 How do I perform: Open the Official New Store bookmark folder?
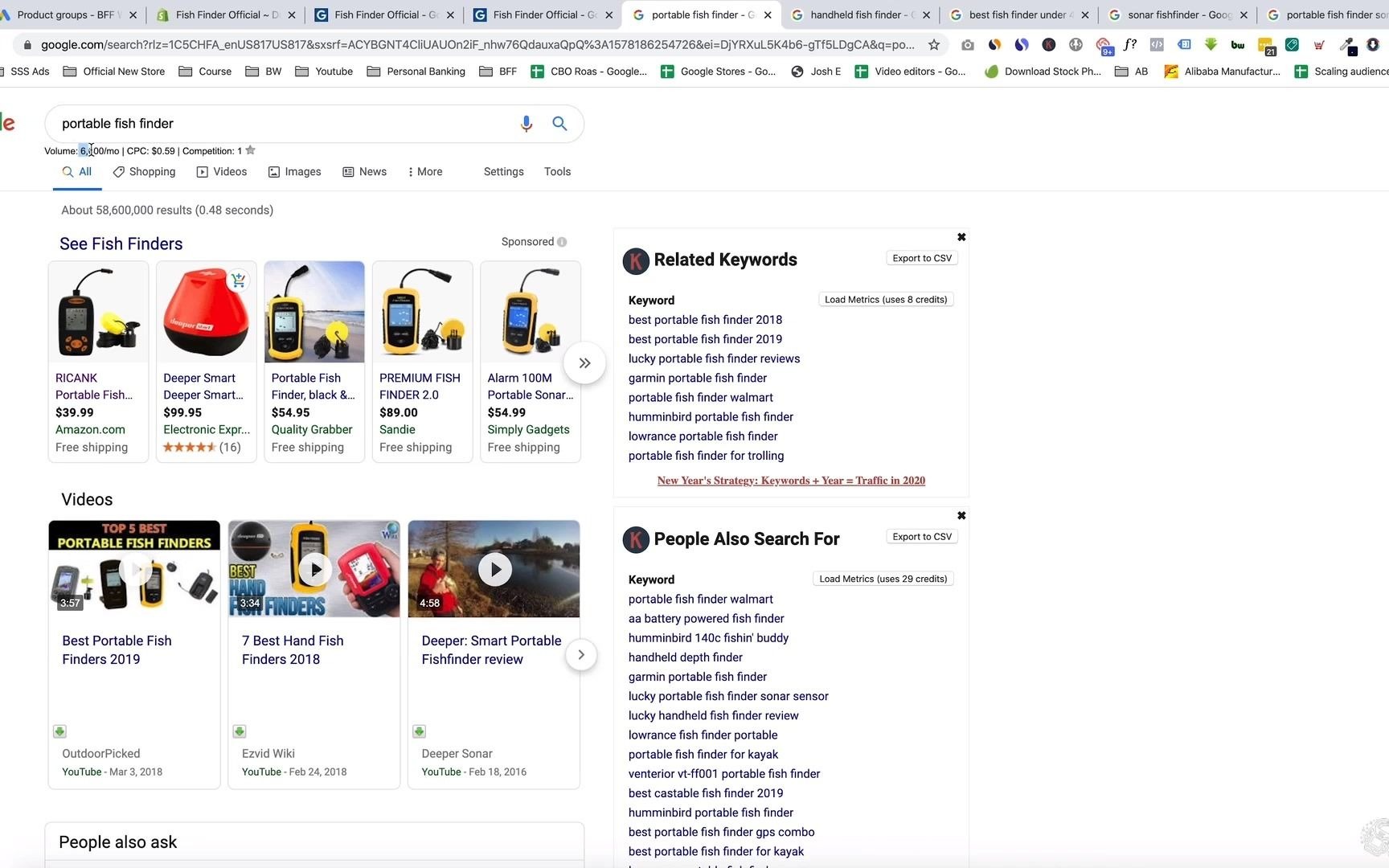pos(114,72)
